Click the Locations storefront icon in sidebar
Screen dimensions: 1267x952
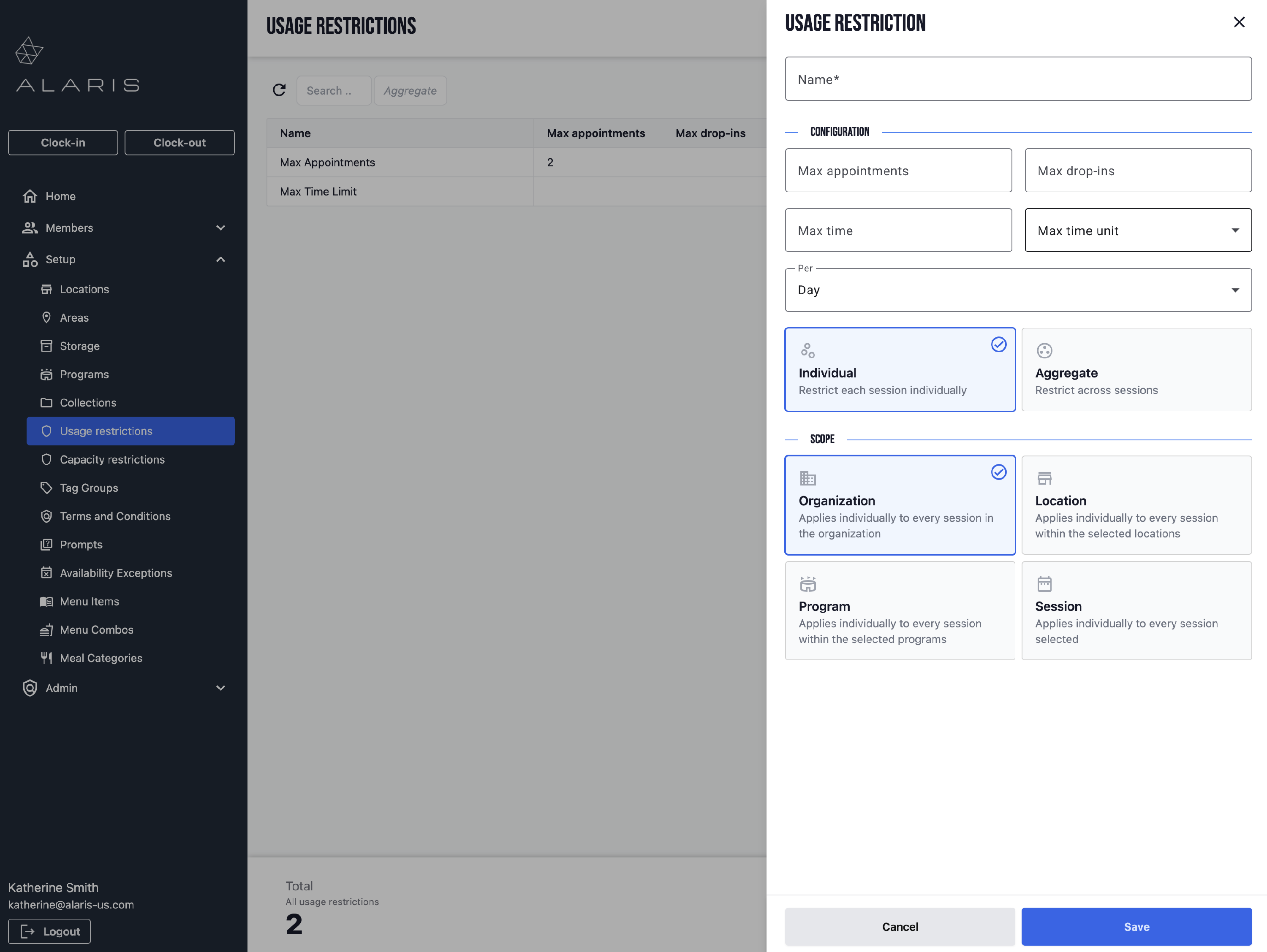[46, 289]
